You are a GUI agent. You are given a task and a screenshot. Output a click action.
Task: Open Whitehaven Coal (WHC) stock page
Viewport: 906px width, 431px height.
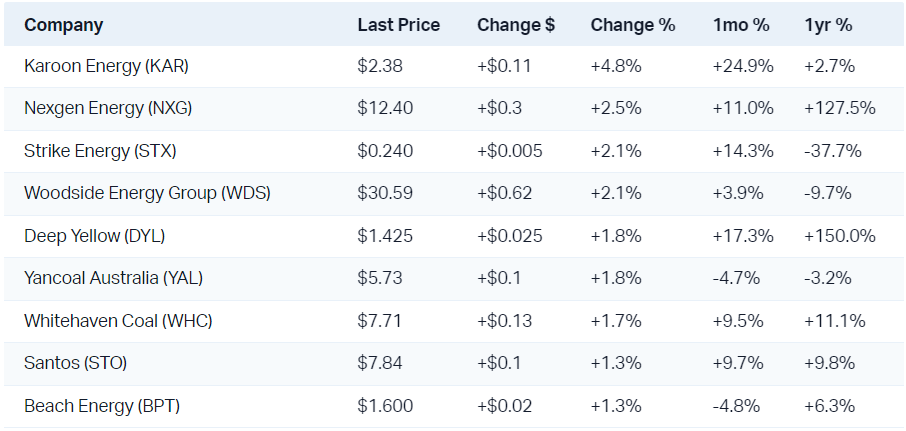[x=118, y=321]
